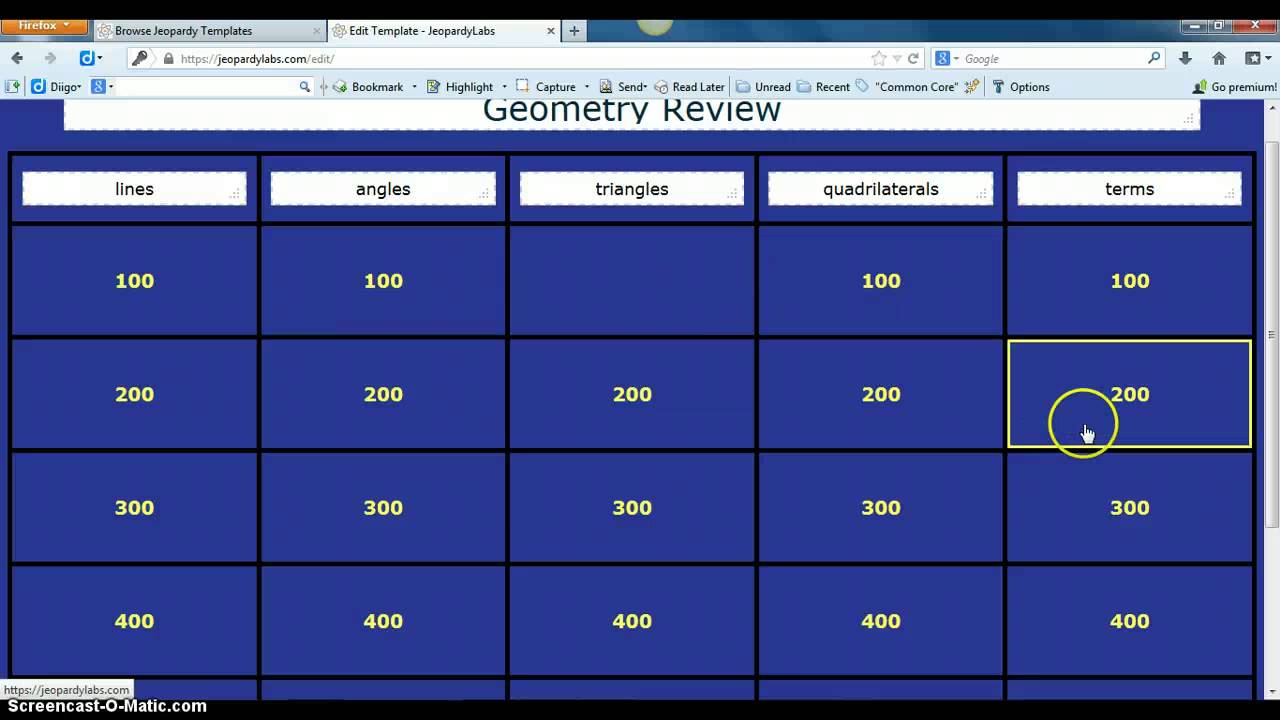Open the Unread folder in Diigo toolbar

click(763, 87)
